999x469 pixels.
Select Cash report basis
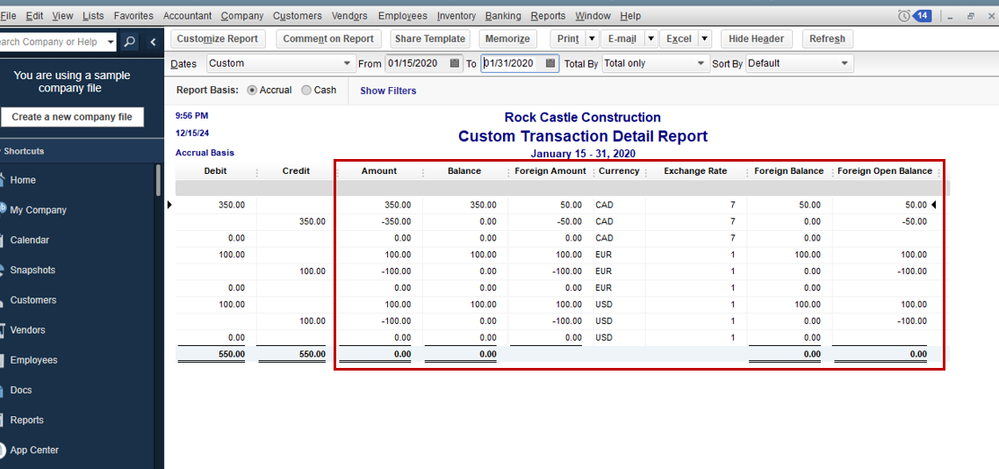pos(306,90)
